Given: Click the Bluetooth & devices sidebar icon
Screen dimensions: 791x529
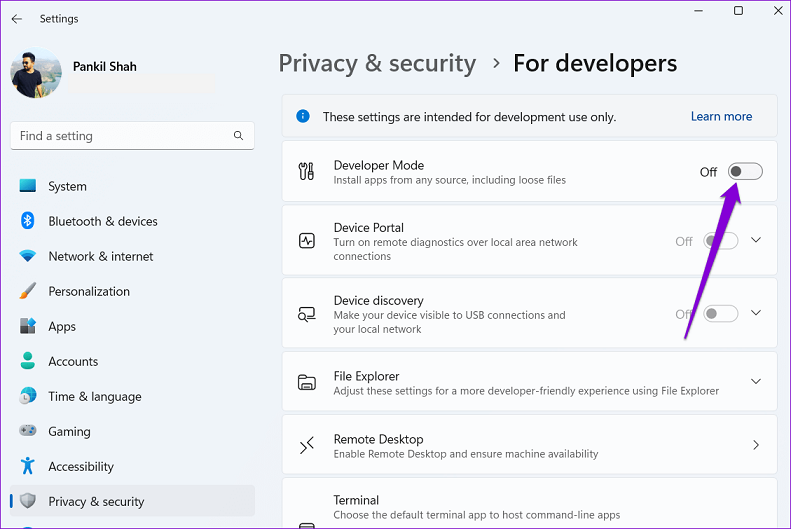Looking at the screenshot, I should pyautogui.click(x=28, y=221).
